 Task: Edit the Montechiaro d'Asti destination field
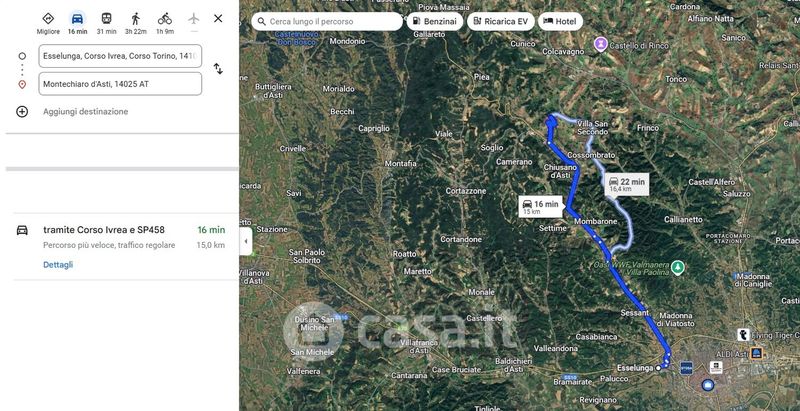(x=120, y=84)
